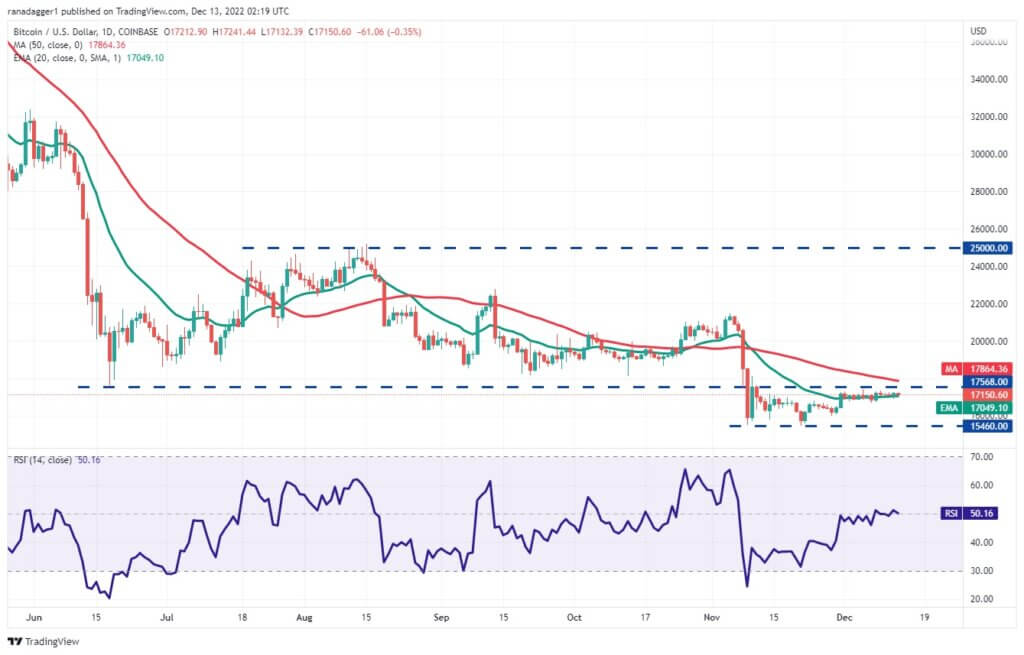The height and width of the screenshot is (655, 1024).
Task: Click the 32000.00 price axis label
Action: tap(989, 116)
